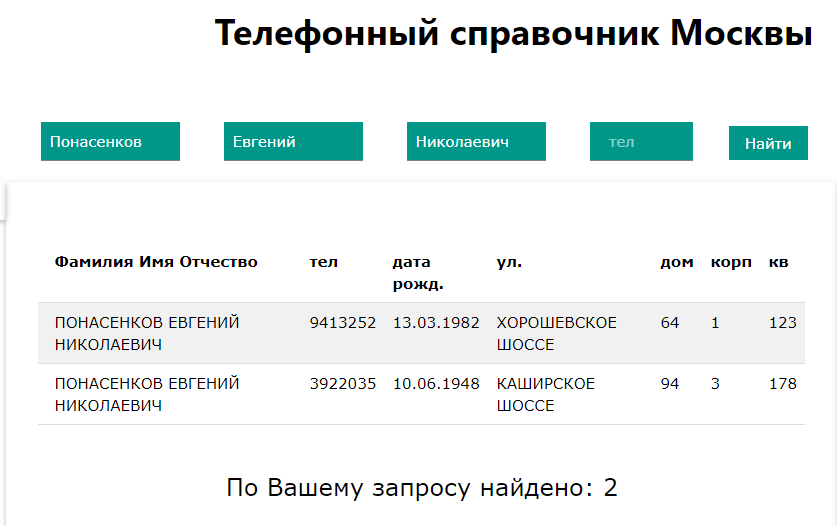
Task: Click the Найти search button
Action: point(768,143)
